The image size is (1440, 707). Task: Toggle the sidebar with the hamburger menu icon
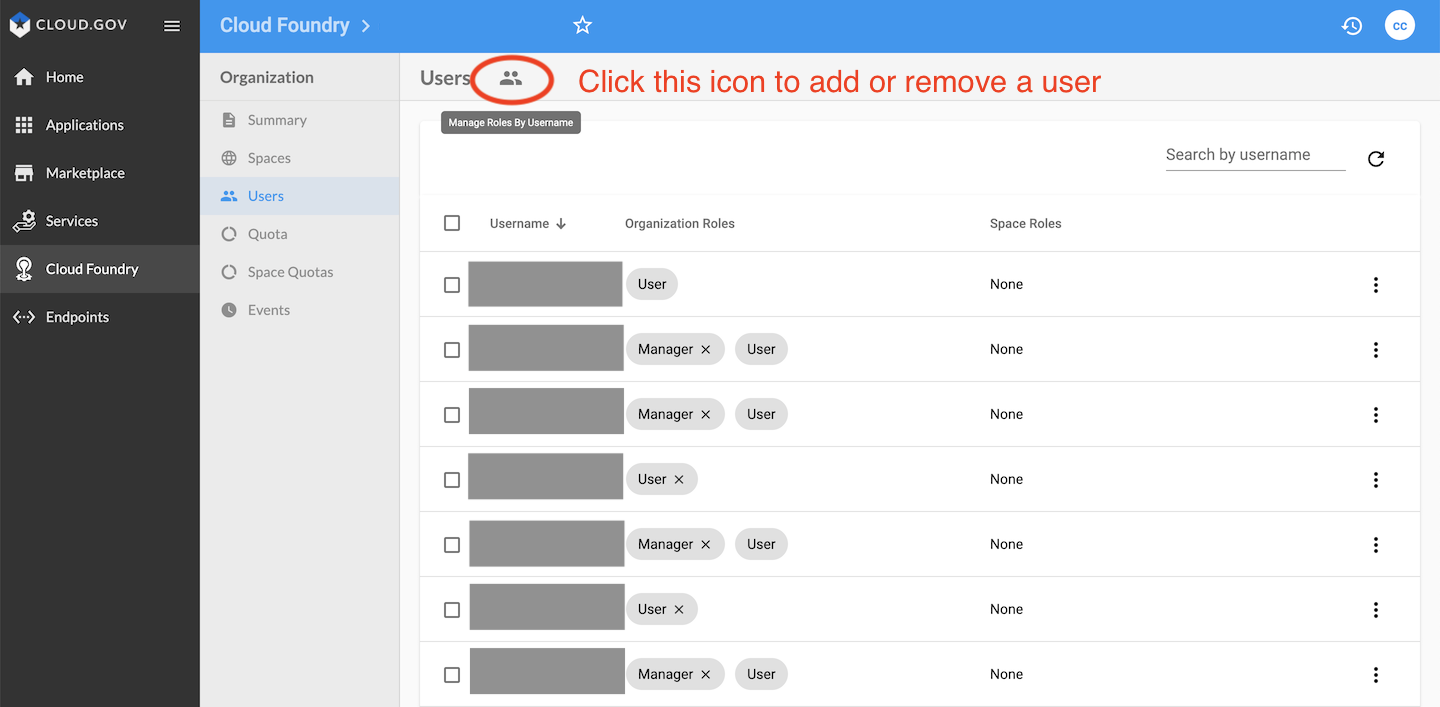coord(172,26)
